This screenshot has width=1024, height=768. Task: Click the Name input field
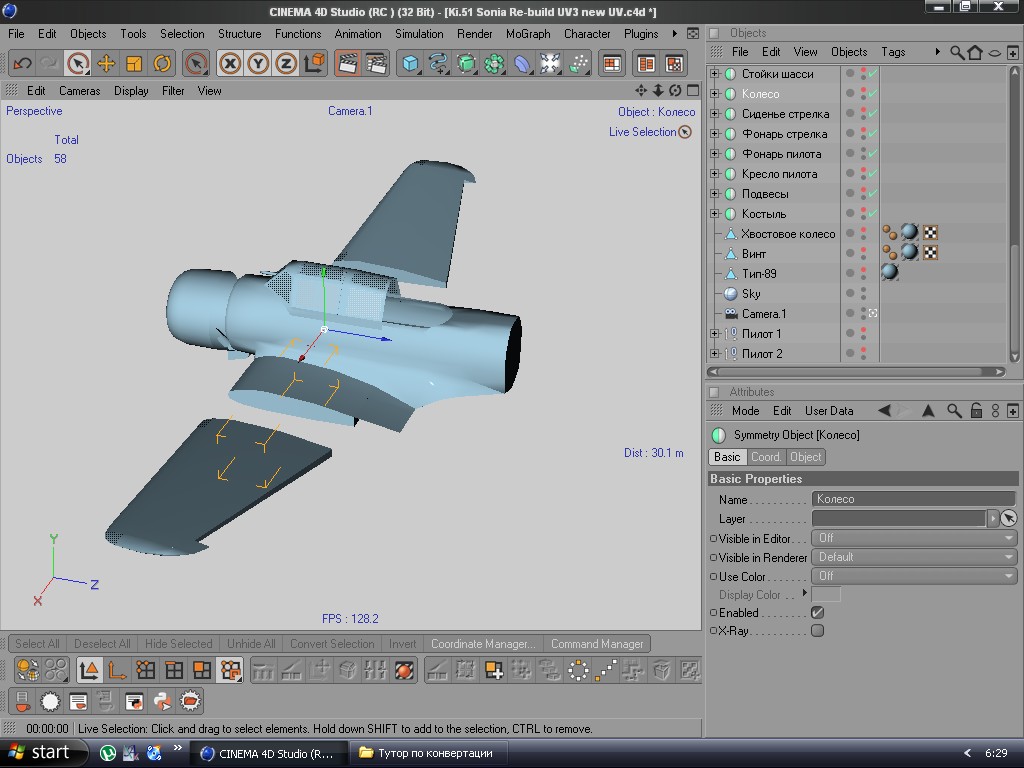point(913,499)
